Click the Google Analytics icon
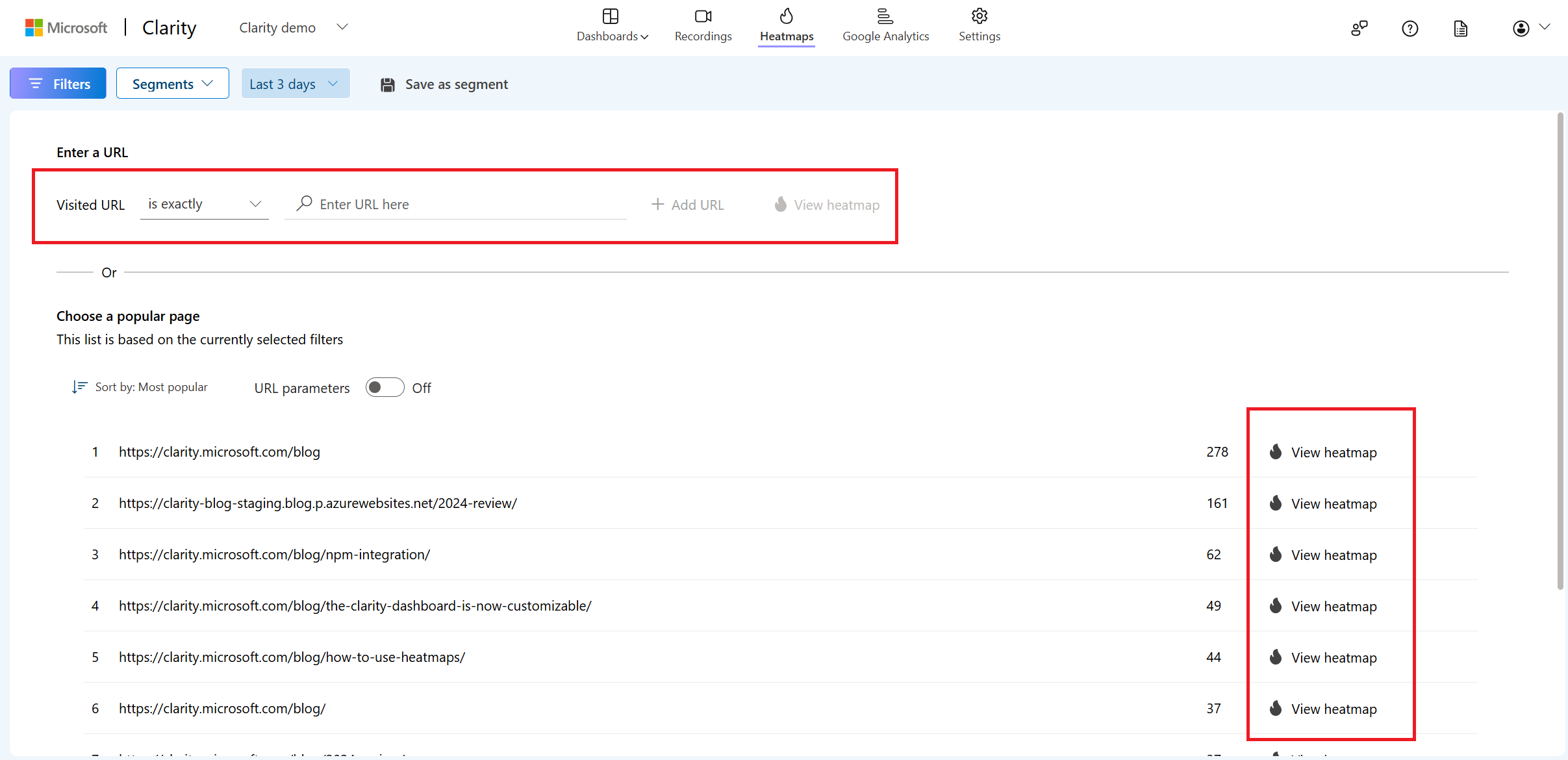The width and height of the screenshot is (1568, 760). (885, 16)
